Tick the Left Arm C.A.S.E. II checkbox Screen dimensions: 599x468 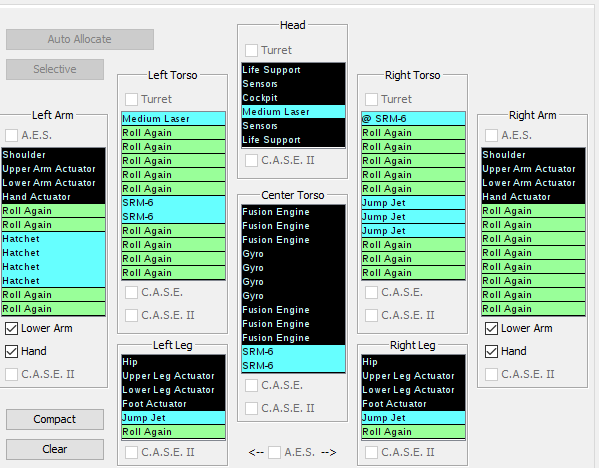click(x=11, y=374)
